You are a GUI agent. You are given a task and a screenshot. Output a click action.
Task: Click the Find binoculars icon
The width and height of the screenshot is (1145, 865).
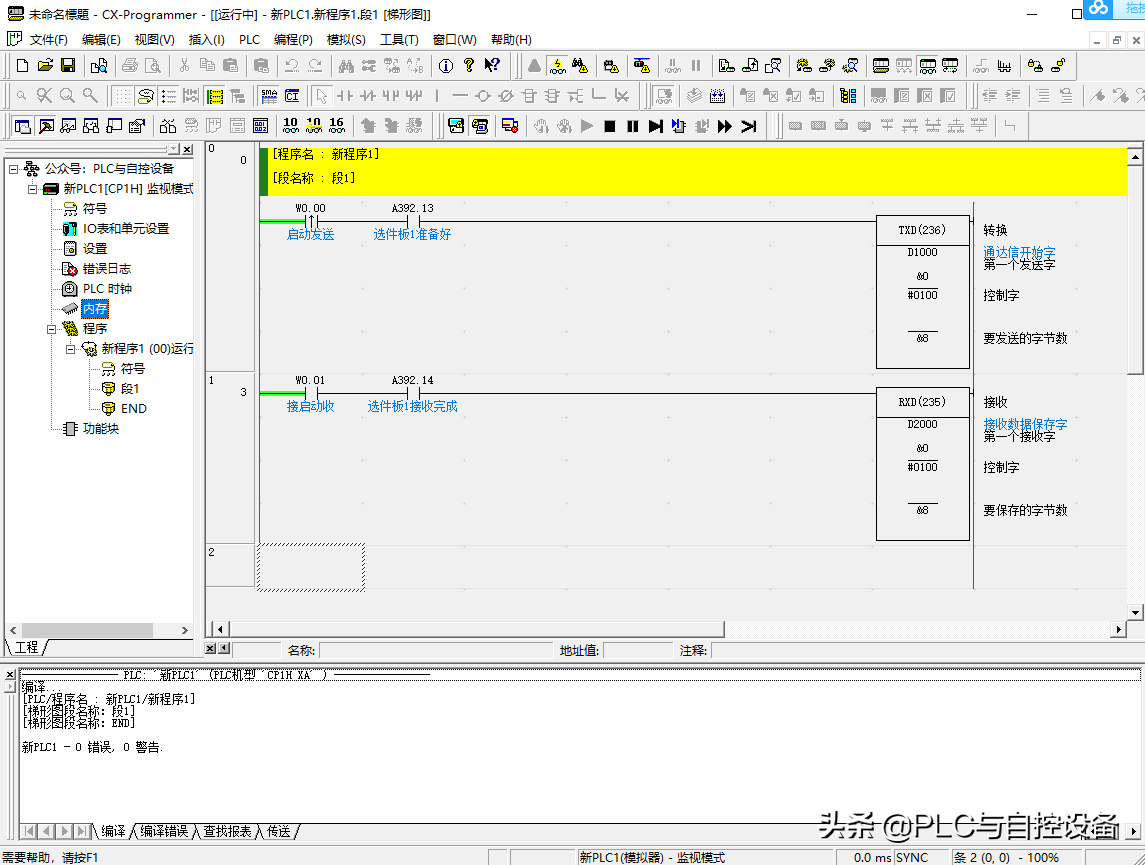[x=346, y=65]
